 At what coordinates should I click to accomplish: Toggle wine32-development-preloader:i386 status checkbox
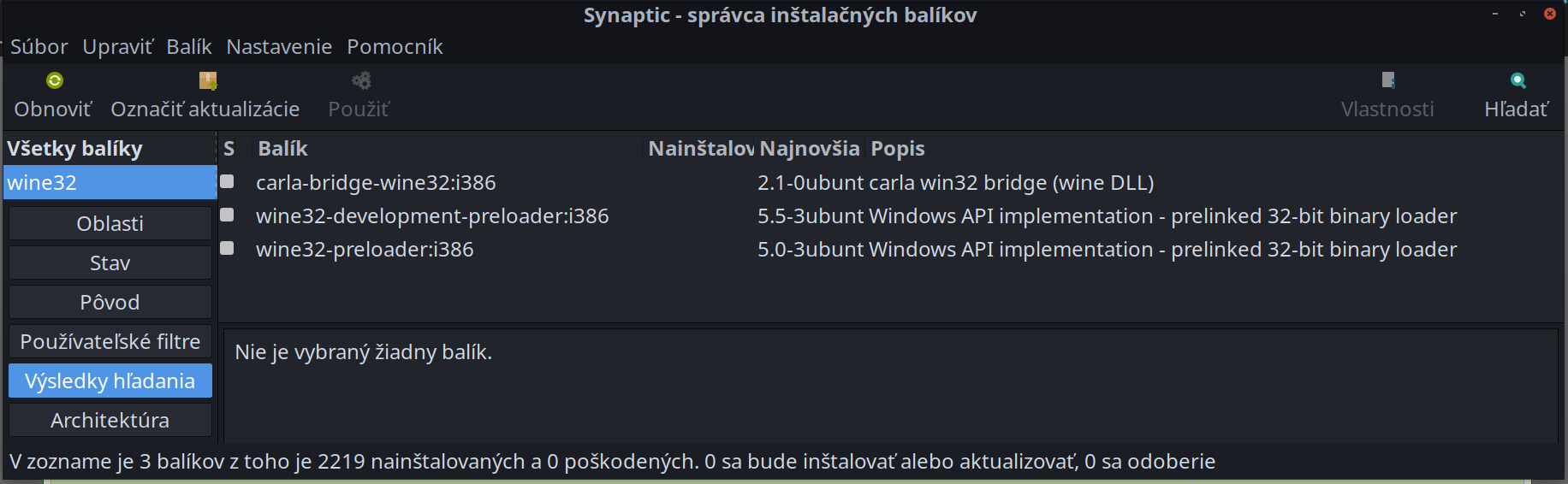pos(227,215)
